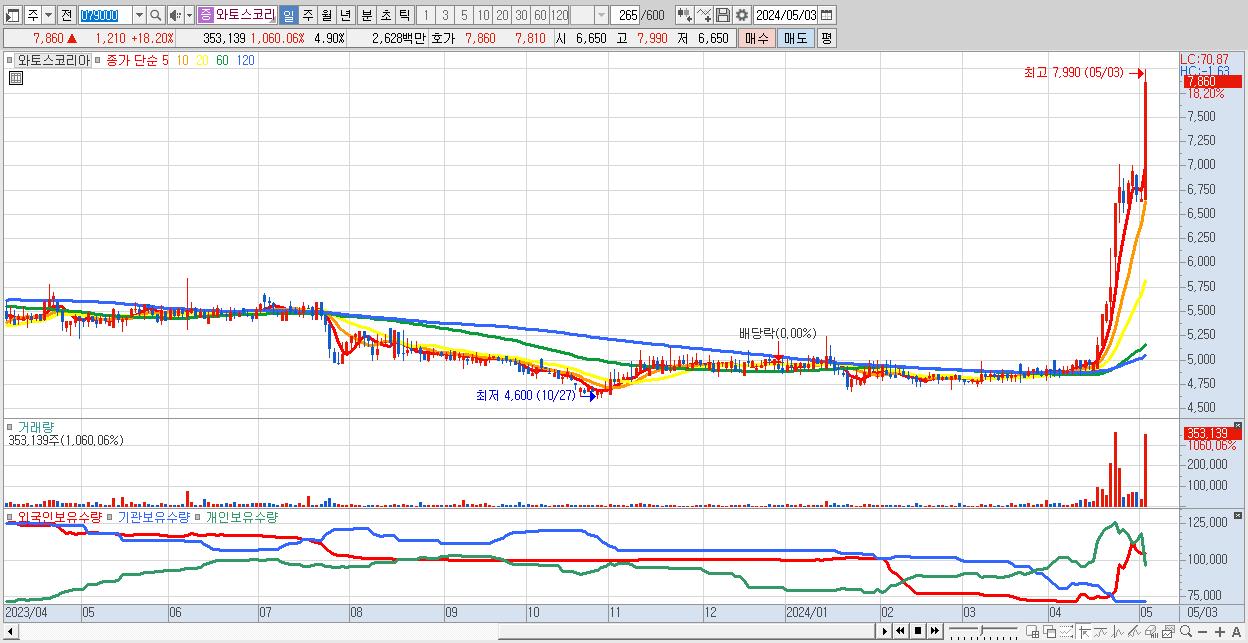1248x643 pixels.
Task: Click the speaker sound icon in toolbar
Action: [175, 15]
